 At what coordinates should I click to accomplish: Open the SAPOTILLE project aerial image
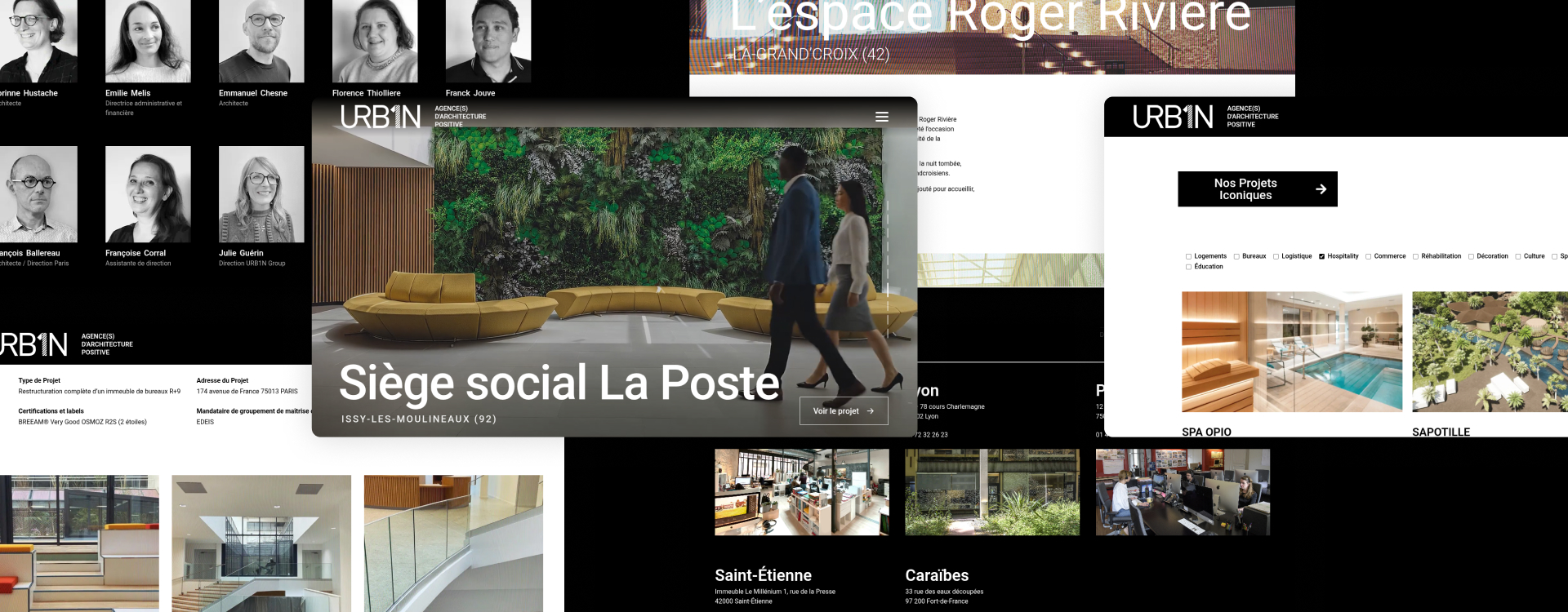(x=1490, y=352)
